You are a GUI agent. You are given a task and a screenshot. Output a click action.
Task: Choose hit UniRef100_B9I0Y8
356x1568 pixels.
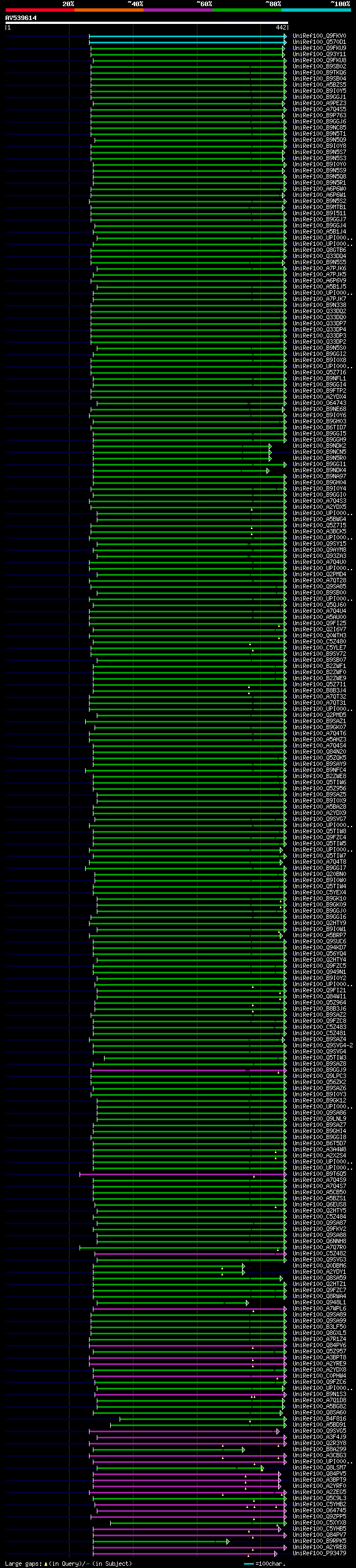tap(319, 146)
